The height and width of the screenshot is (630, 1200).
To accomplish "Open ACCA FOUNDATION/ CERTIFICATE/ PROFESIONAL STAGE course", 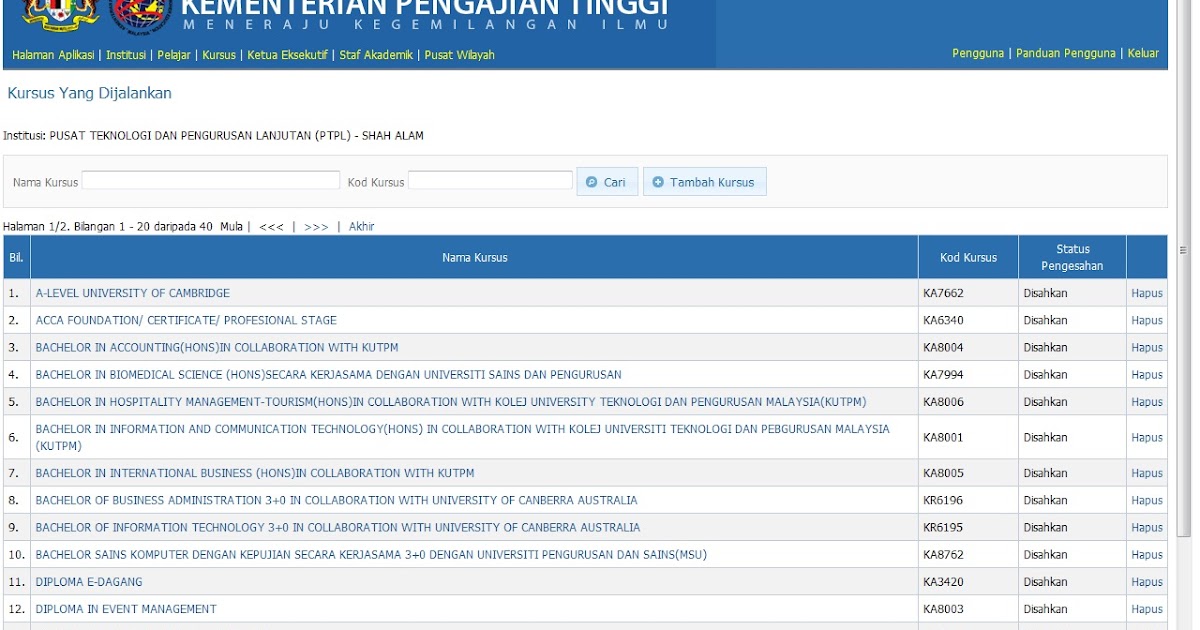I will click(x=186, y=321).
